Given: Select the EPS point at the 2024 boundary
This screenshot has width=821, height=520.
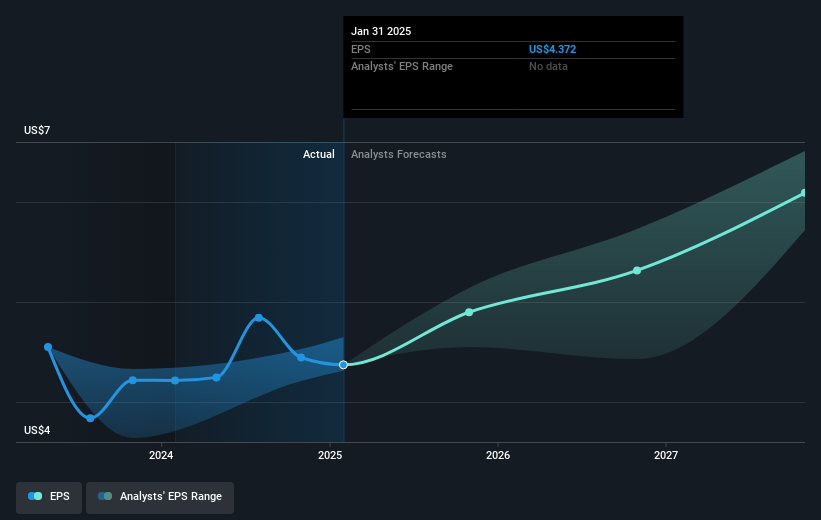Looking at the screenshot, I should (x=175, y=381).
